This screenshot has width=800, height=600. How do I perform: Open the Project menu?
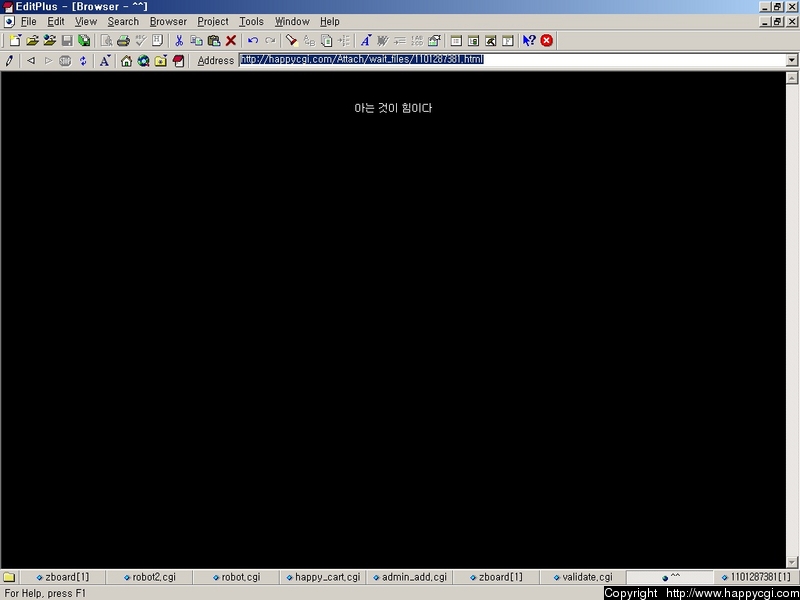coord(213,21)
